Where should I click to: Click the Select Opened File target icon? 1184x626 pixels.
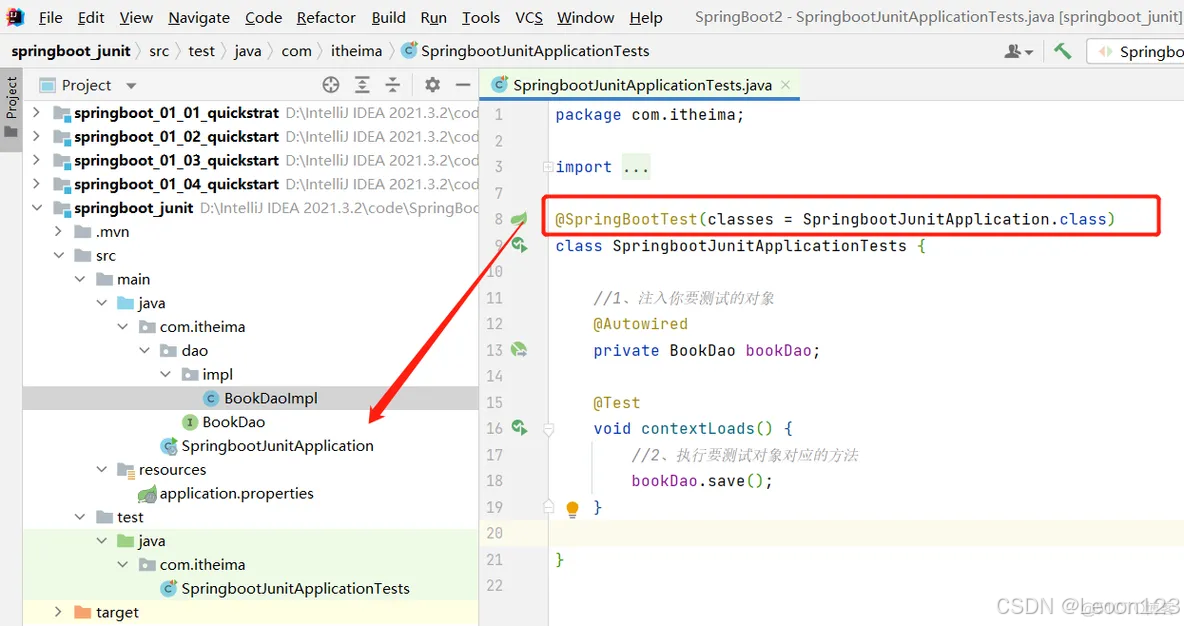331,85
